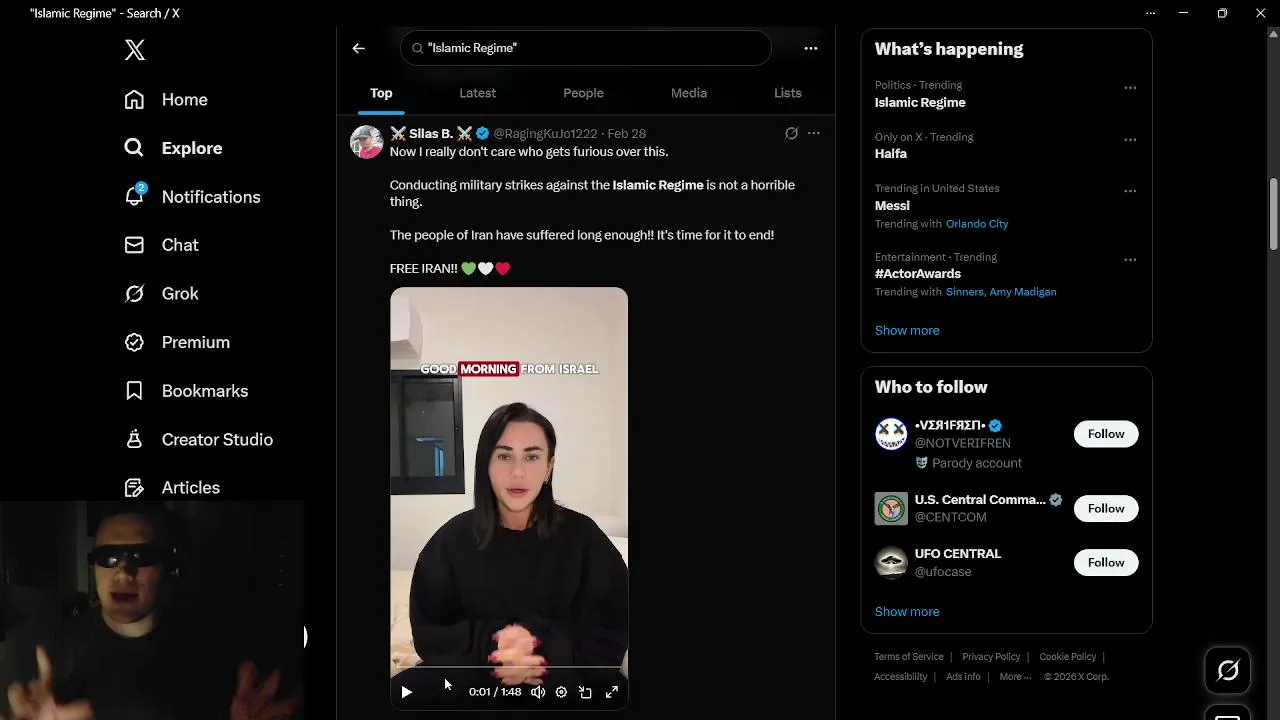Switch to the Latest tab
Image resolution: width=1280 pixels, height=720 pixels.
(477, 93)
